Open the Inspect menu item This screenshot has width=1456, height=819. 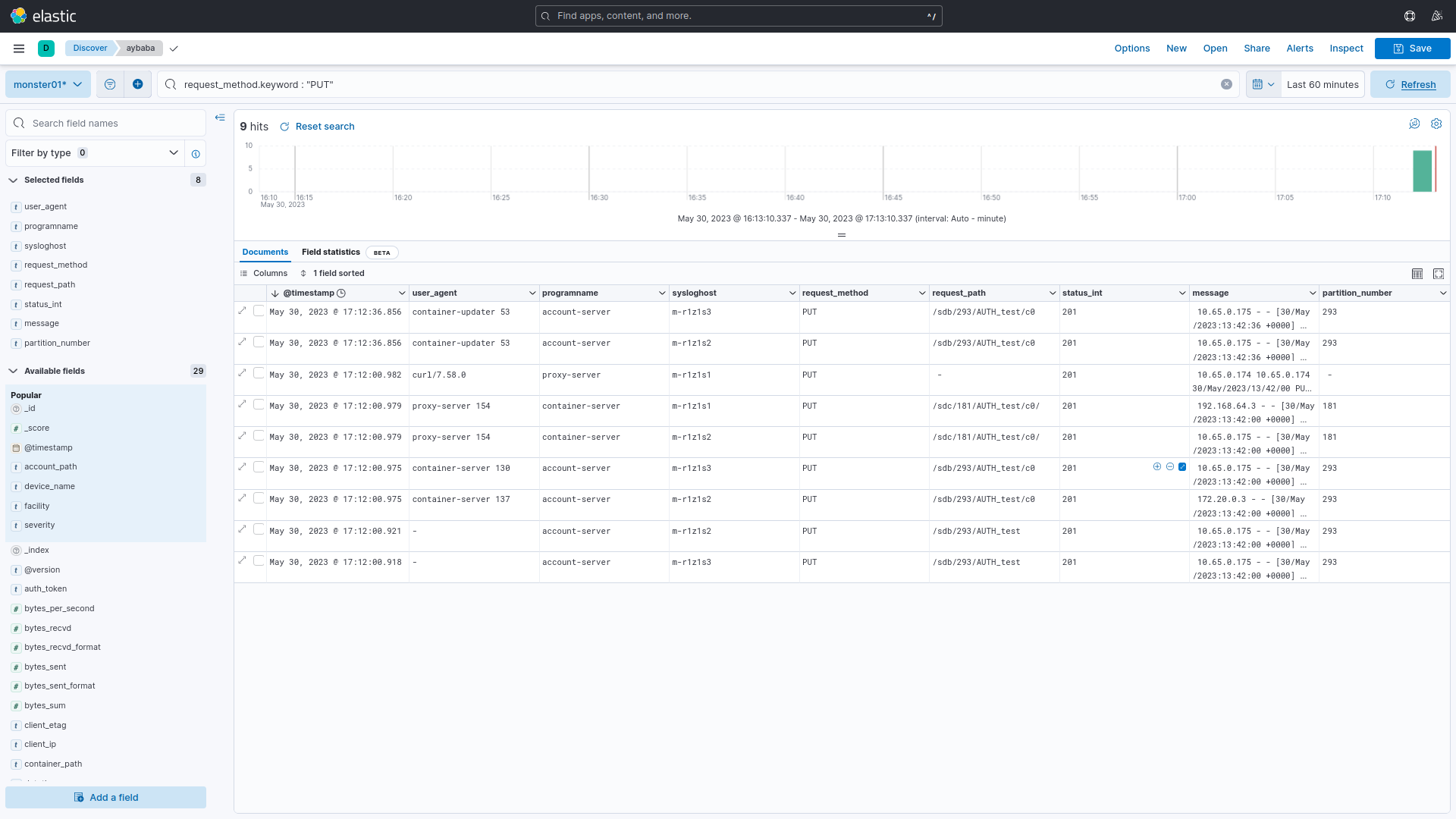click(x=1346, y=49)
